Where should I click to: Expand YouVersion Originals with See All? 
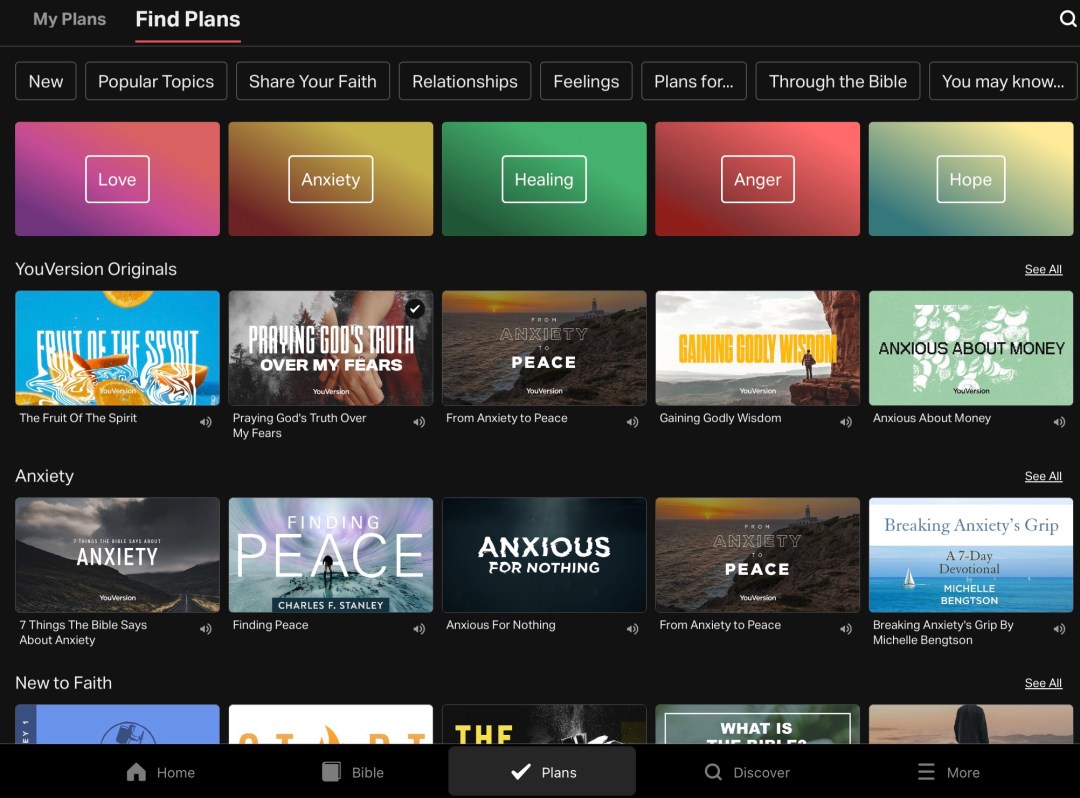pyautogui.click(x=1043, y=270)
